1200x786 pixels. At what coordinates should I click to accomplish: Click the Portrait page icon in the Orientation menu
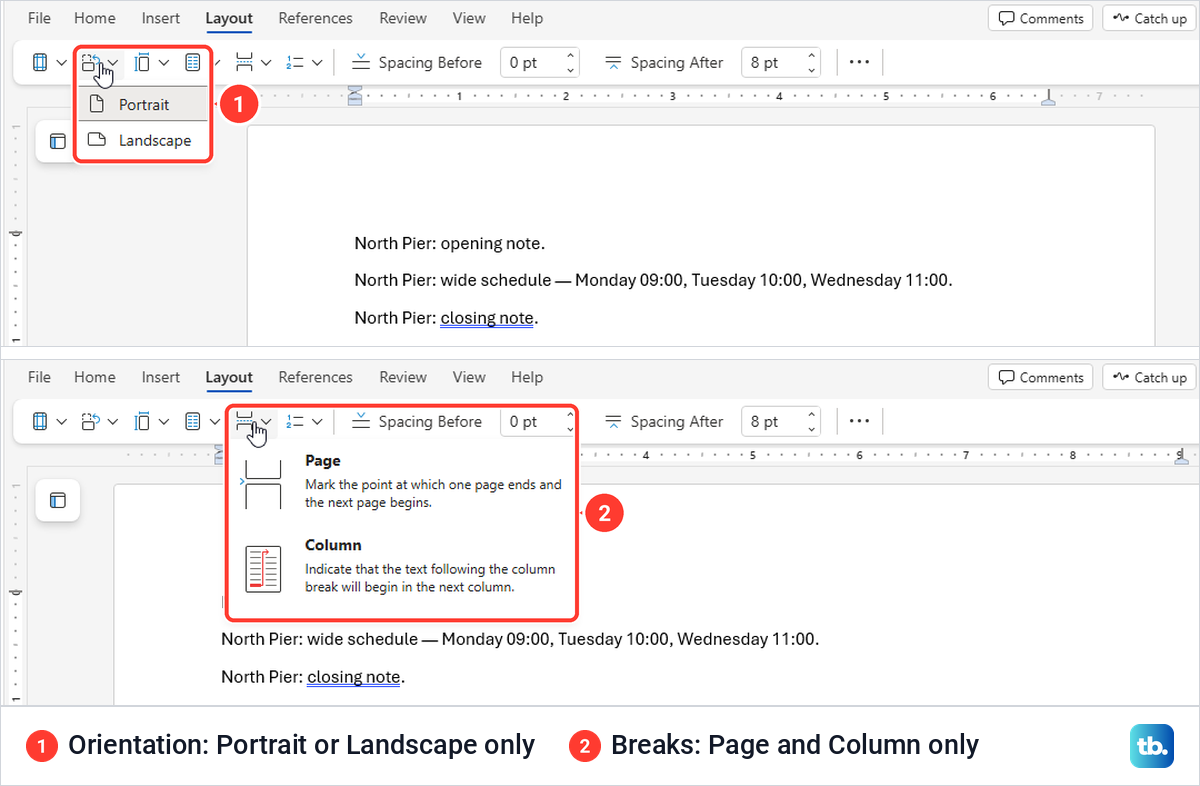point(96,104)
